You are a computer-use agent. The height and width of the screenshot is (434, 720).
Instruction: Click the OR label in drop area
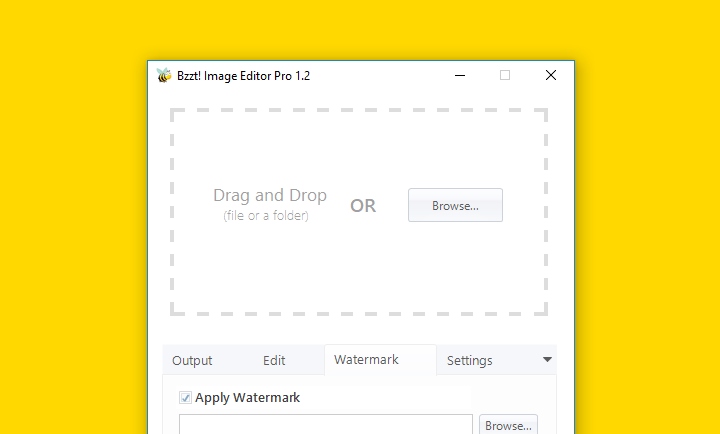(x=363, y=206)
